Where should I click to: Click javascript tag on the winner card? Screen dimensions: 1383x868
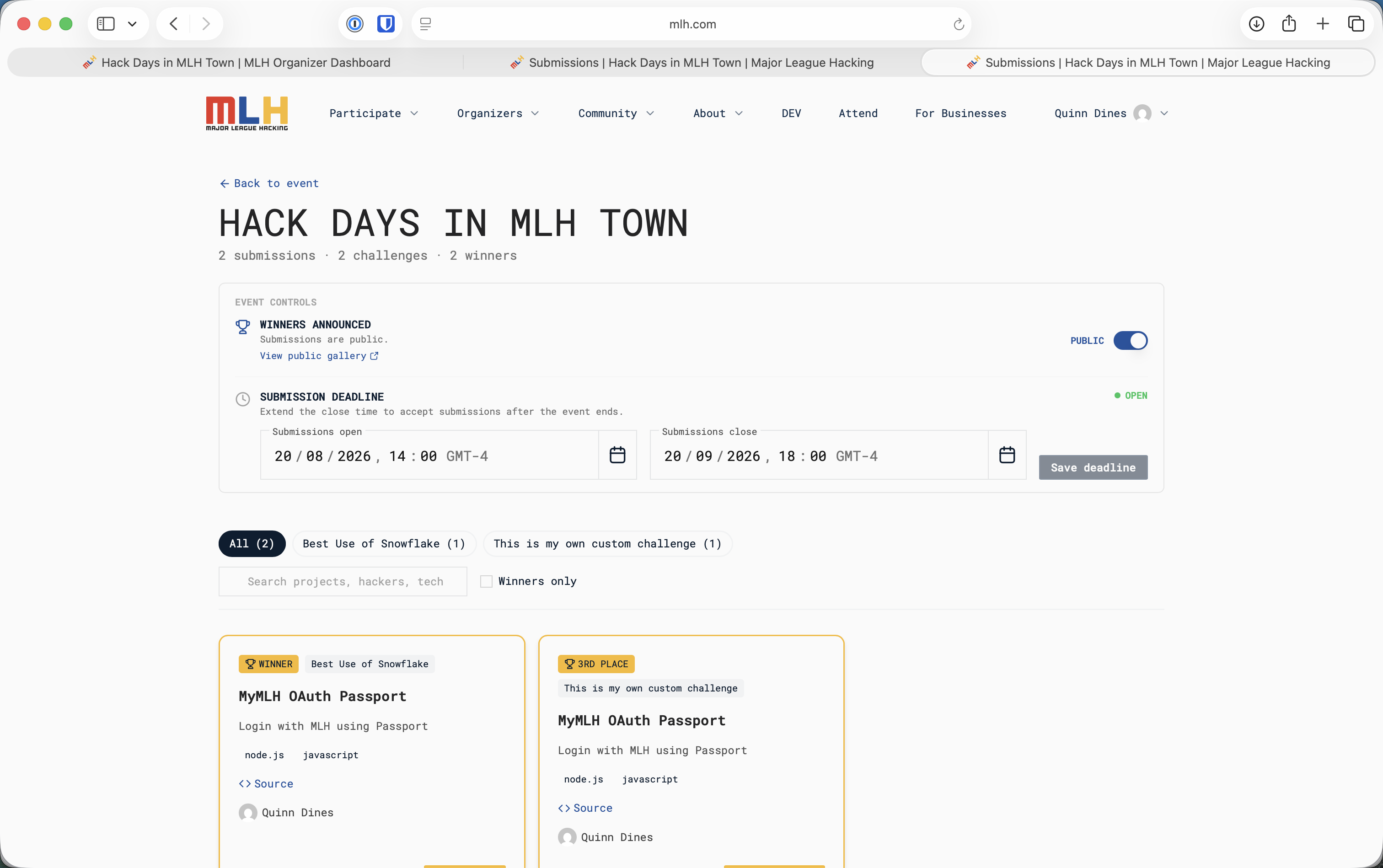tap(331, 755)
